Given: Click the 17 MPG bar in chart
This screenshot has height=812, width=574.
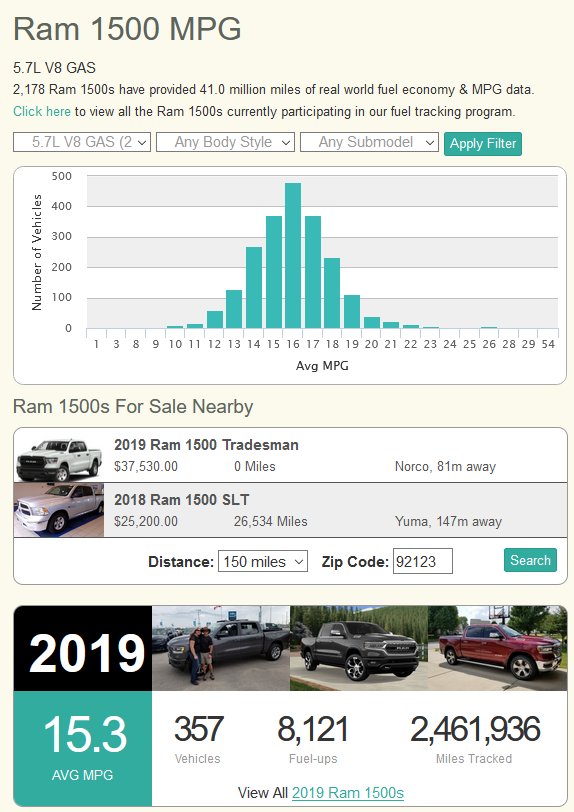Looking at the screenshot, I should click(312, 272).
